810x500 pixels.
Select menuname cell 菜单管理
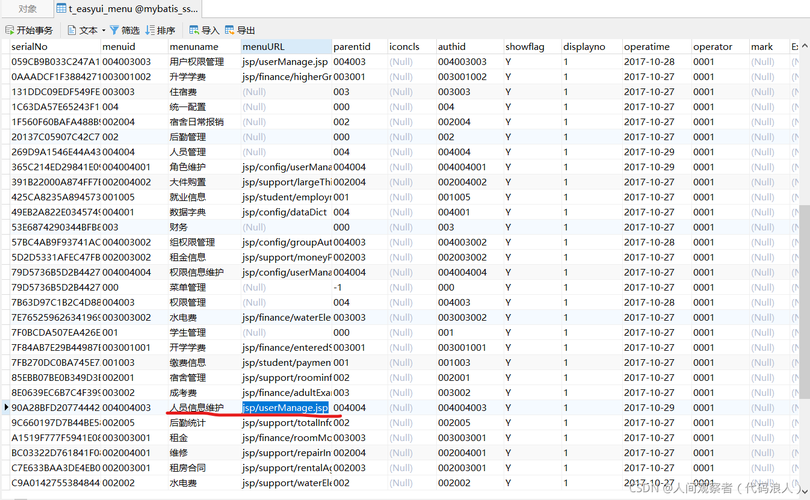(x=205, y=287)
